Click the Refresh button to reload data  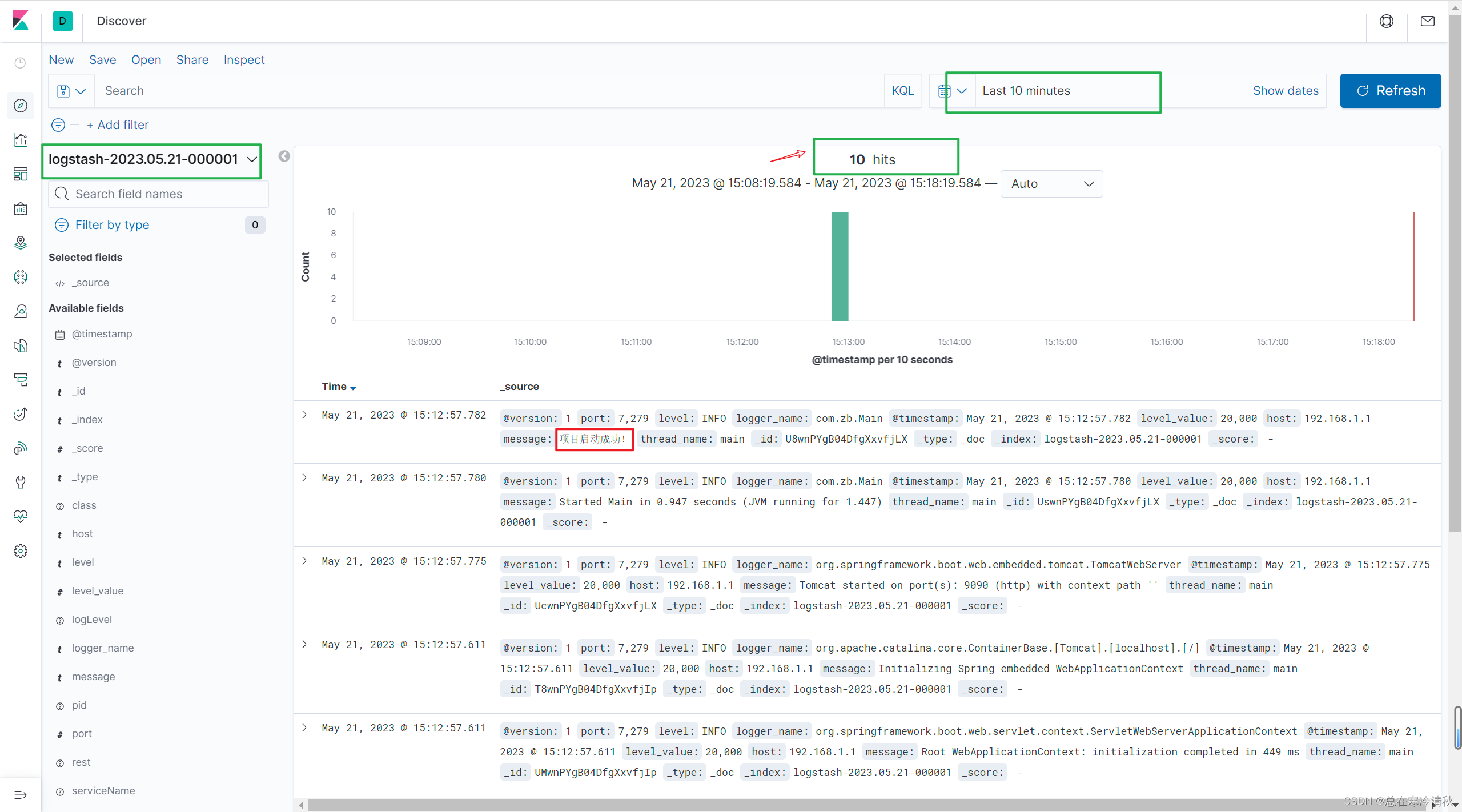click(1391, 90)
